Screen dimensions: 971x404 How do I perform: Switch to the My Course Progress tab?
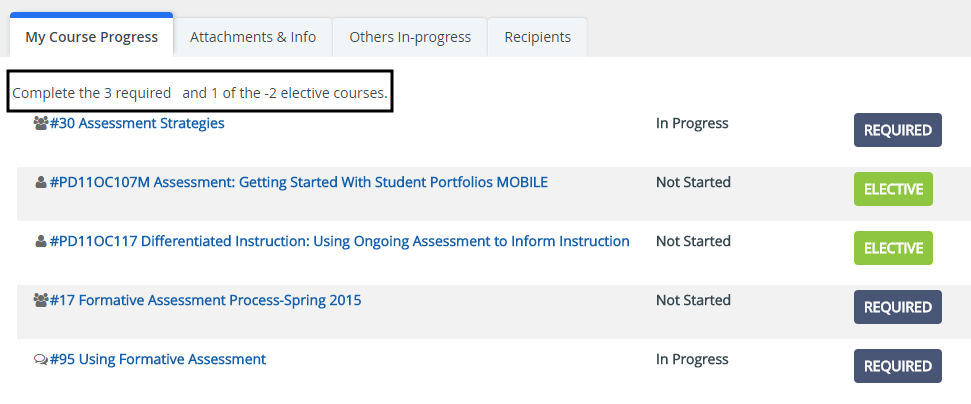coord(91,37)
